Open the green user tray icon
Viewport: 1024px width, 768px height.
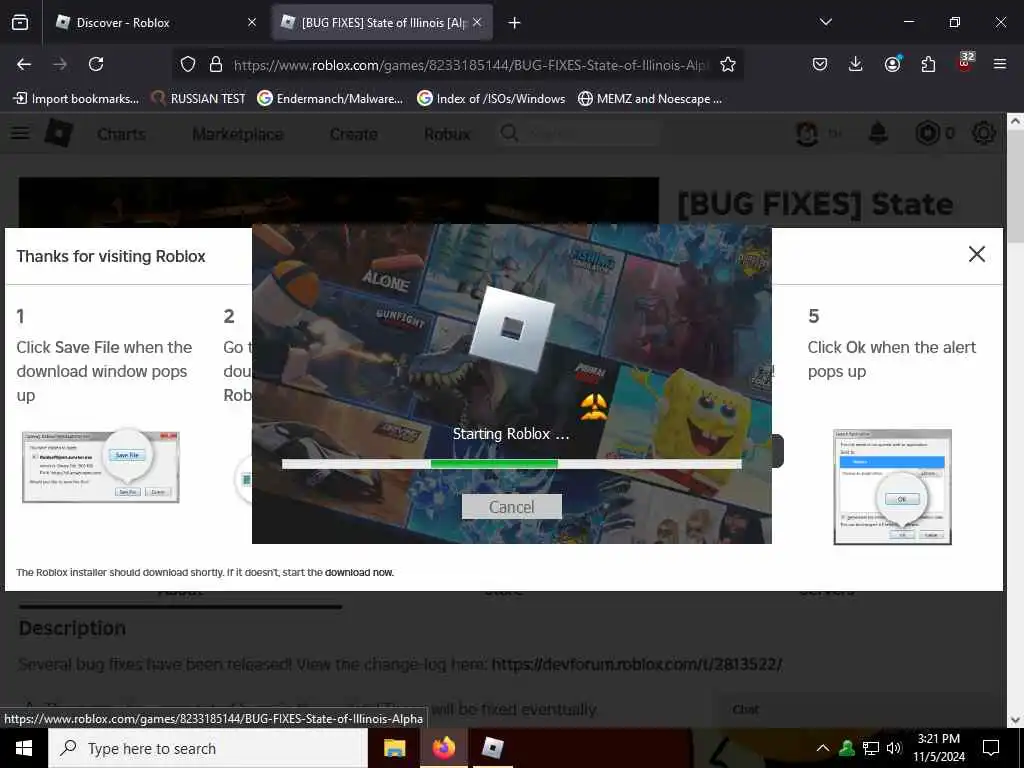pyautogui.click(x=847, y=748)
